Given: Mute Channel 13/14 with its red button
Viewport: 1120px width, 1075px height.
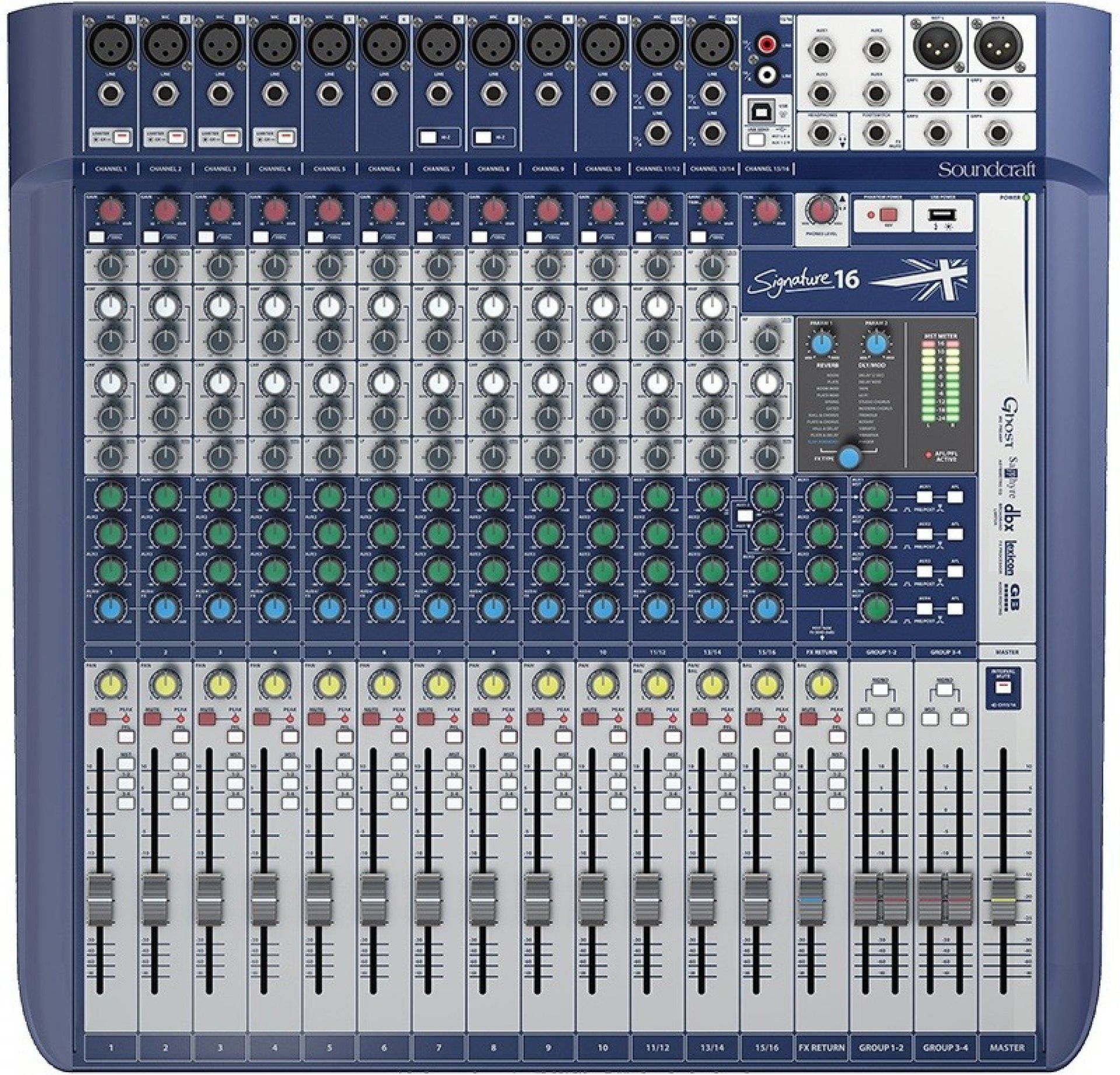Looking at the screenshot, I should 698,719.
